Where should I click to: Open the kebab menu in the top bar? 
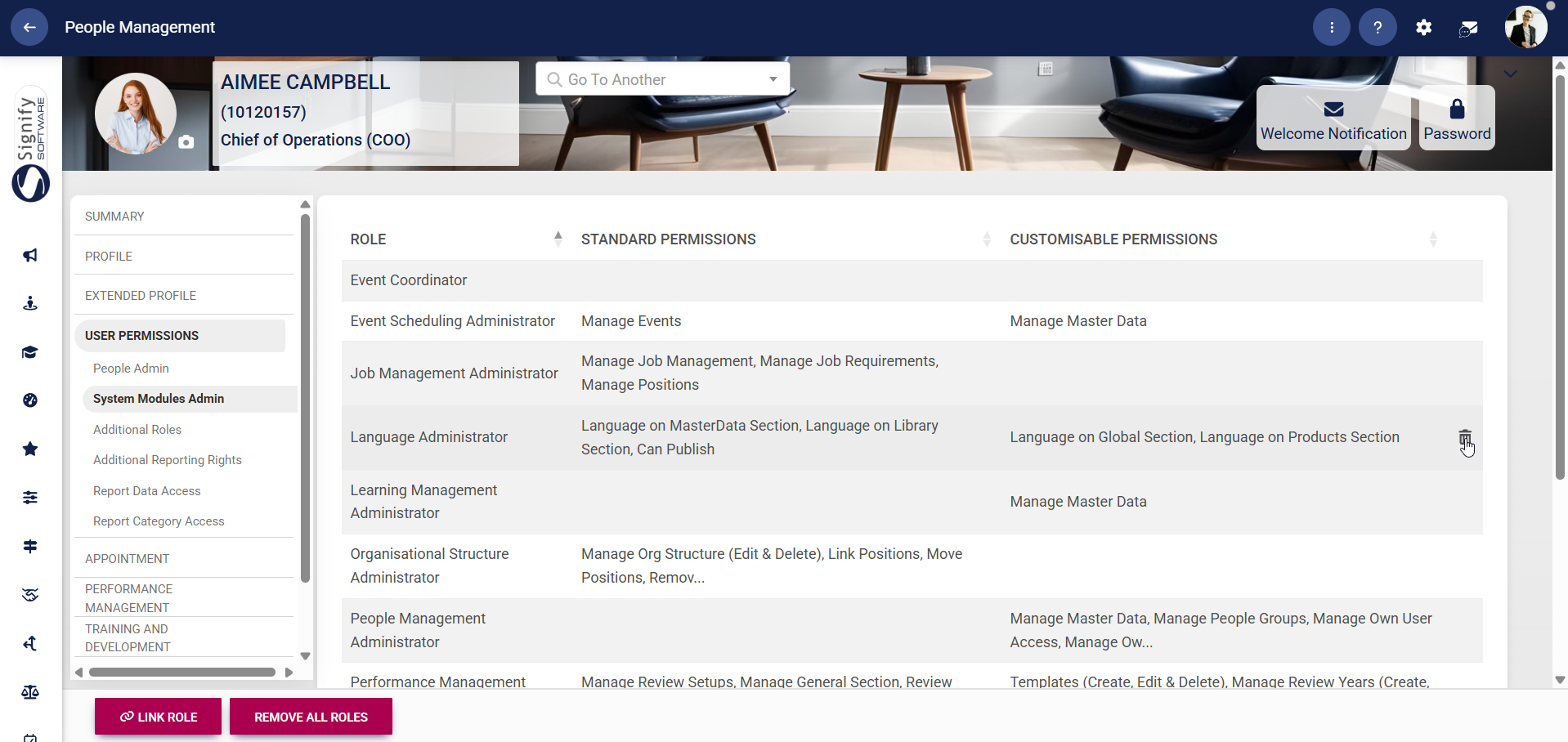point(1331,27)
